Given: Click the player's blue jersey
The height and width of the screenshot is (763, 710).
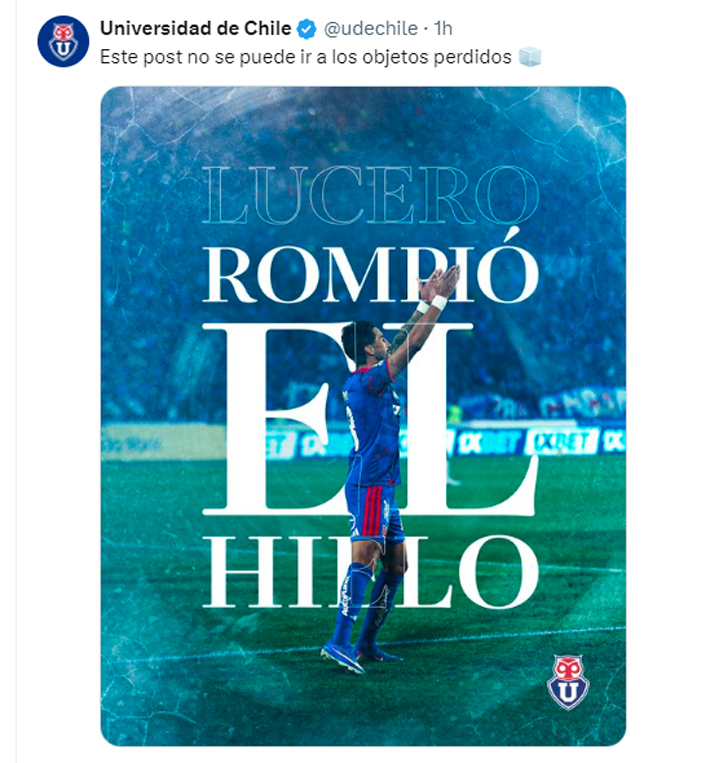Looking at the screenshot, I should [x=372, y=423].
